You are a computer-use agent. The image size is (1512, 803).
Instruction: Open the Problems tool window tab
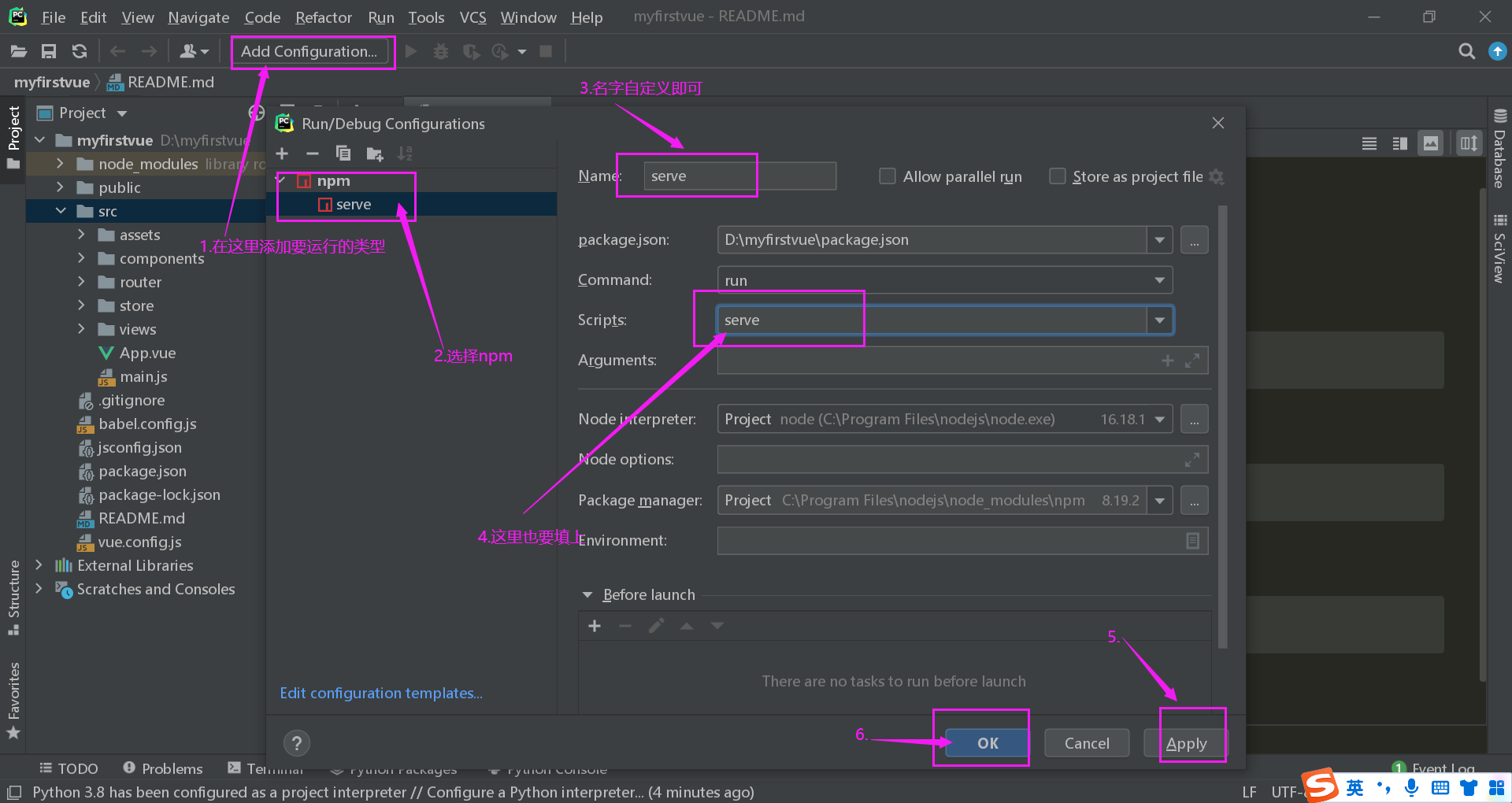163,768
